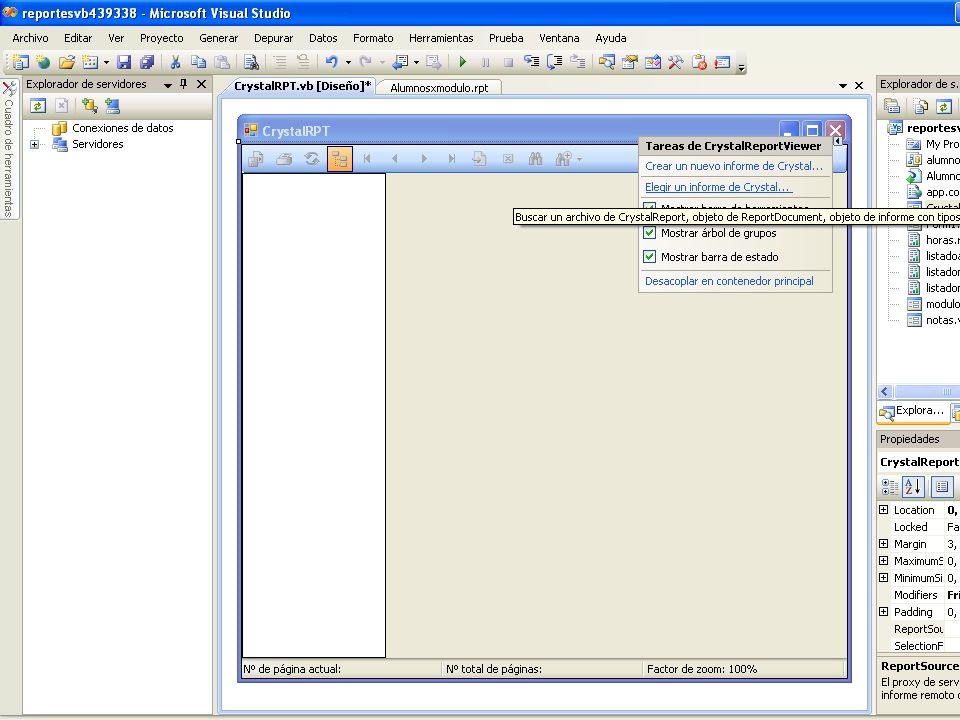Select the Conexiones de datos tree node
This screenshot has height=720, width=960.
[122, 128]
